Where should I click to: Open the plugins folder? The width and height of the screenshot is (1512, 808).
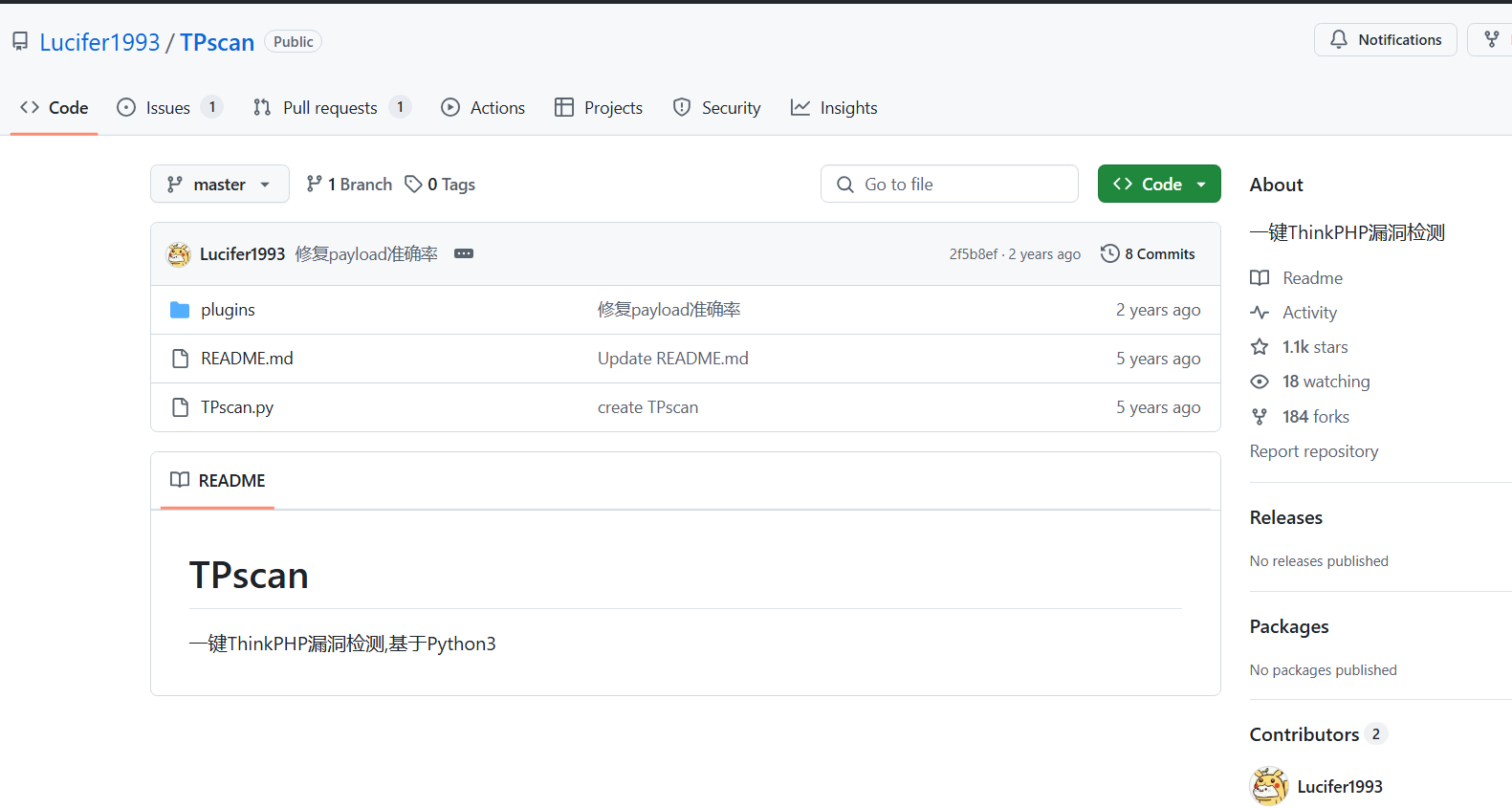pos(228,310)
